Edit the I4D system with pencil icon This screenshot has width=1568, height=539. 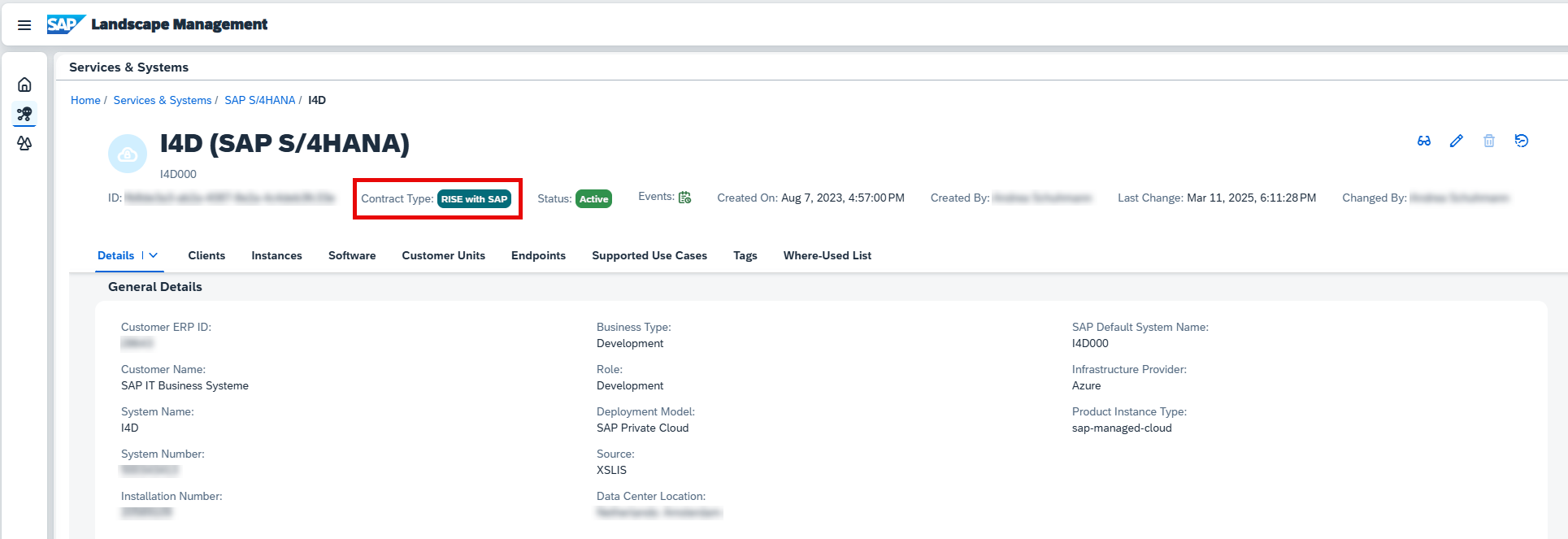pyautogui.click(x=1457, y=141)
